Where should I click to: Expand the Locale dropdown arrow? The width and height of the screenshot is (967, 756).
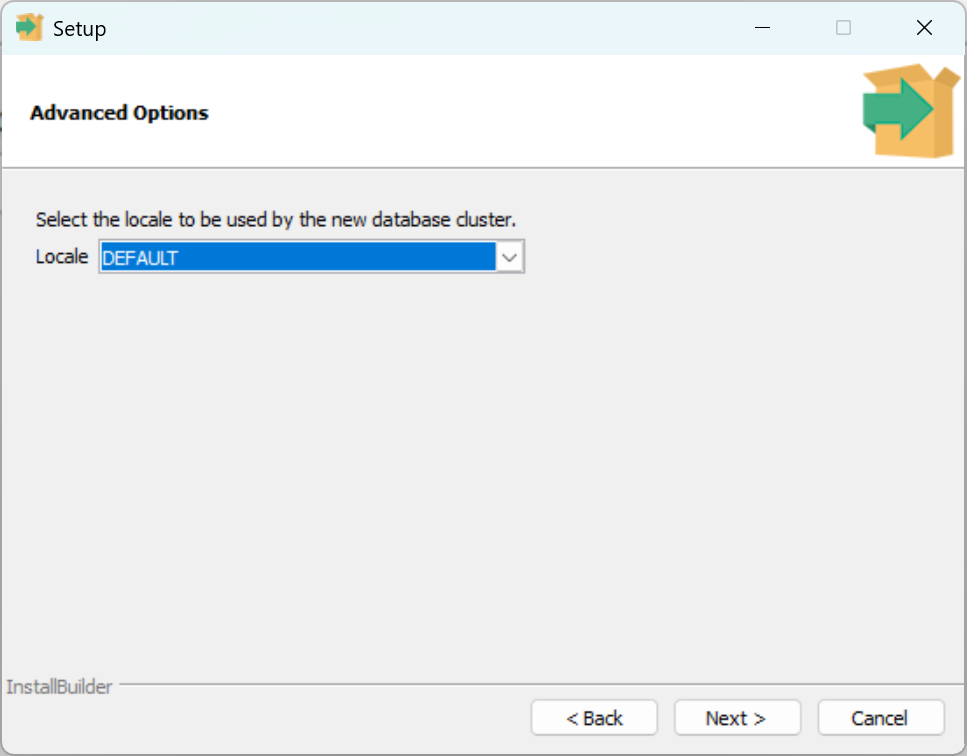coord(510,258)
